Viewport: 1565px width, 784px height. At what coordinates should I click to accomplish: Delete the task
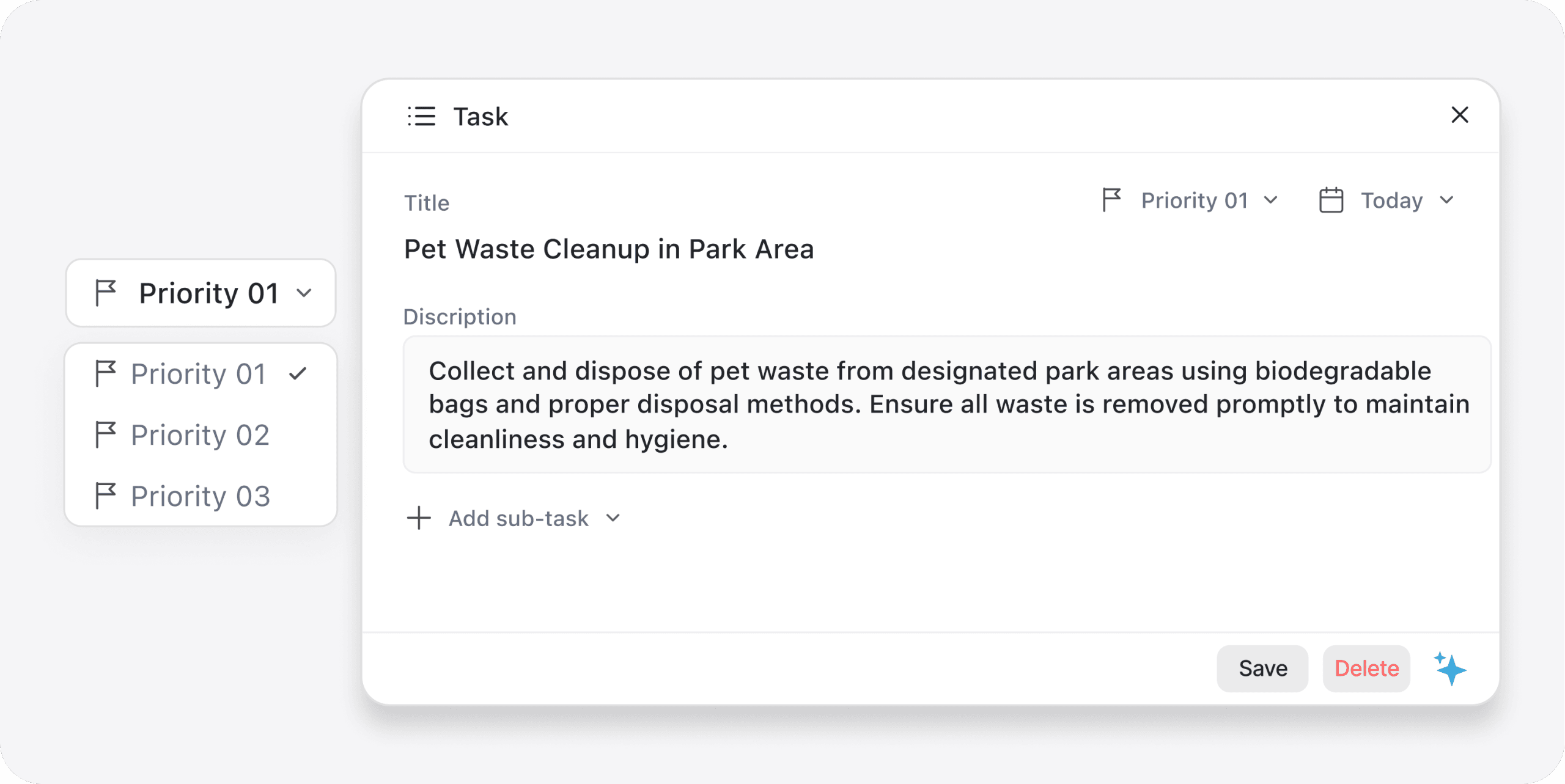tap(1366, 669)
